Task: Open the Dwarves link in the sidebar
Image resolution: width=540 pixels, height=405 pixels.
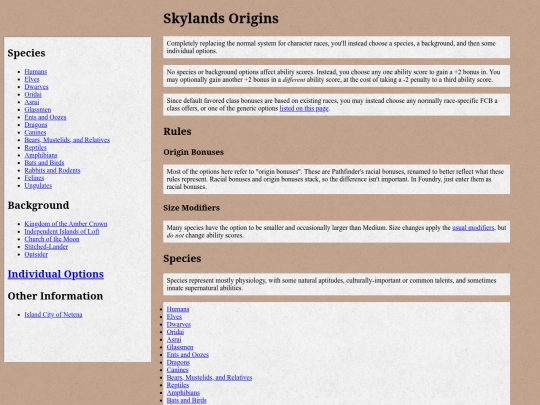Action: tap(36, 87)
